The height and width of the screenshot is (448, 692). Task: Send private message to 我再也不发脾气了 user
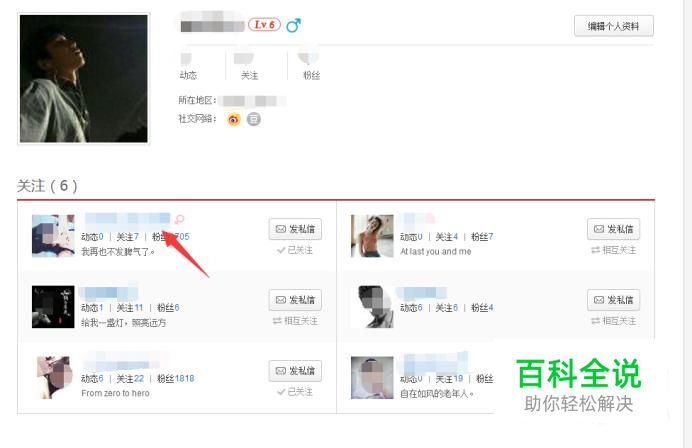click(295, 229)
